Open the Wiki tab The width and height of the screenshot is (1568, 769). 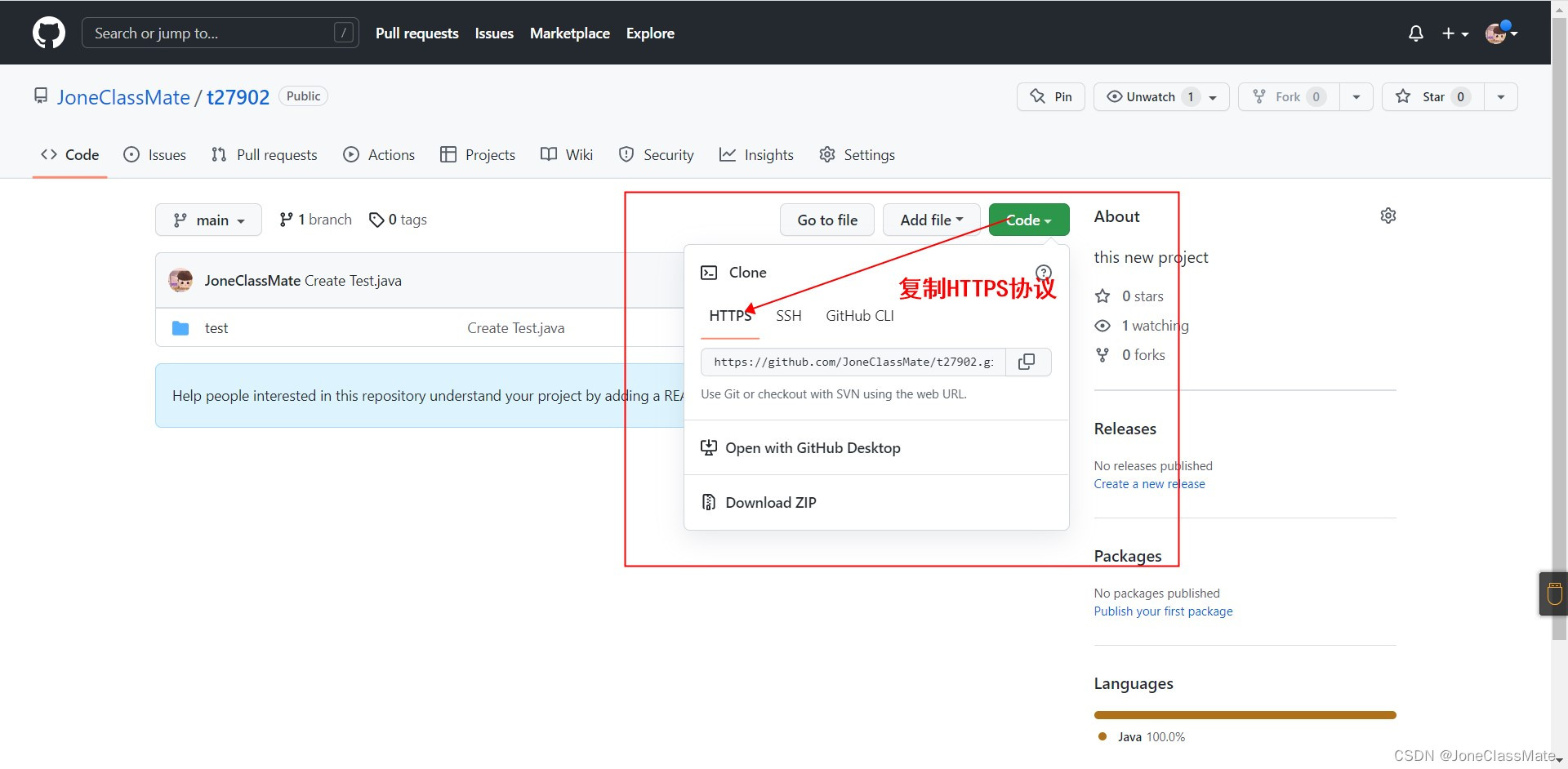click(x=567, y=154)
